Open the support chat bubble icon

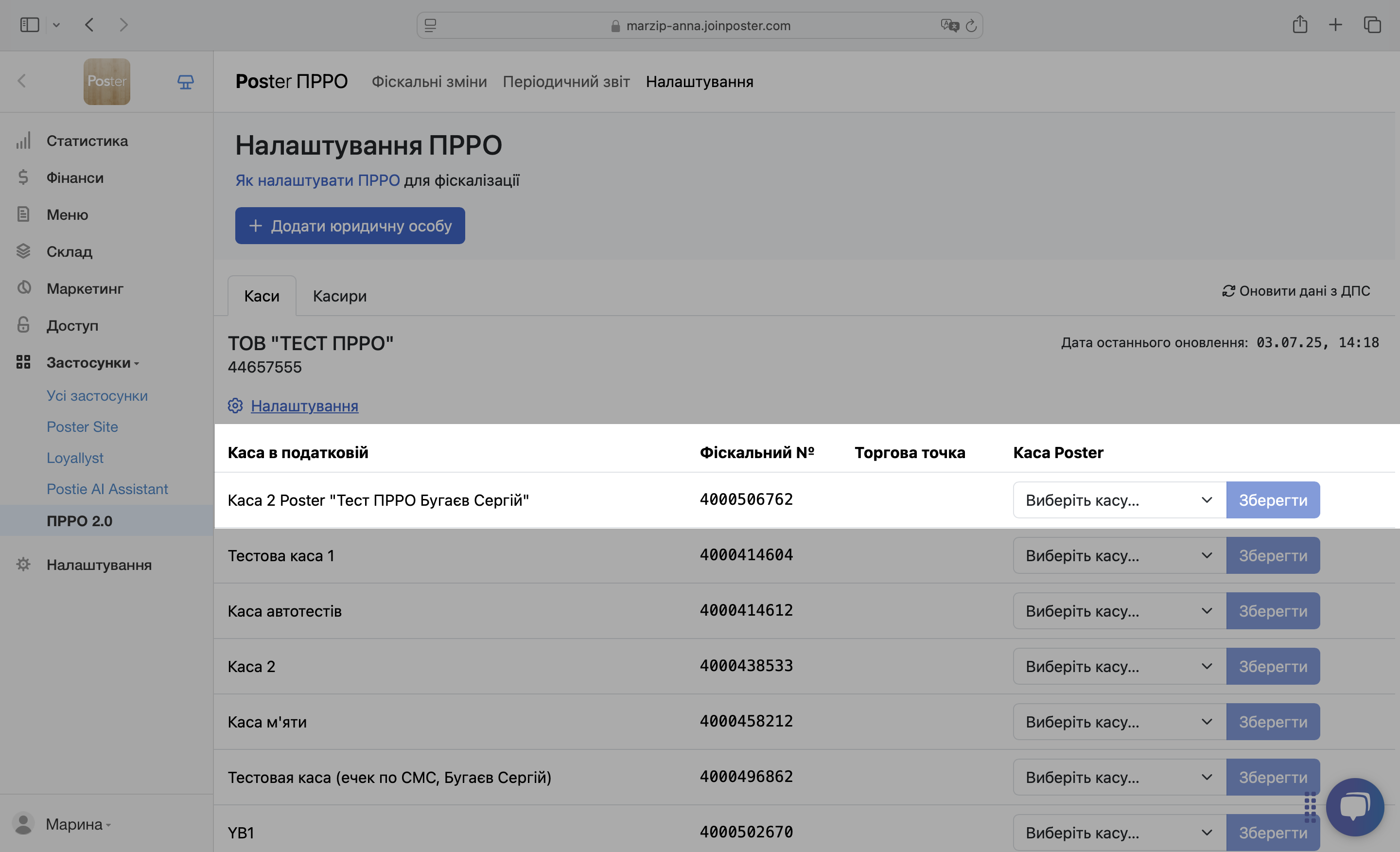click(x=1354, y=806)
